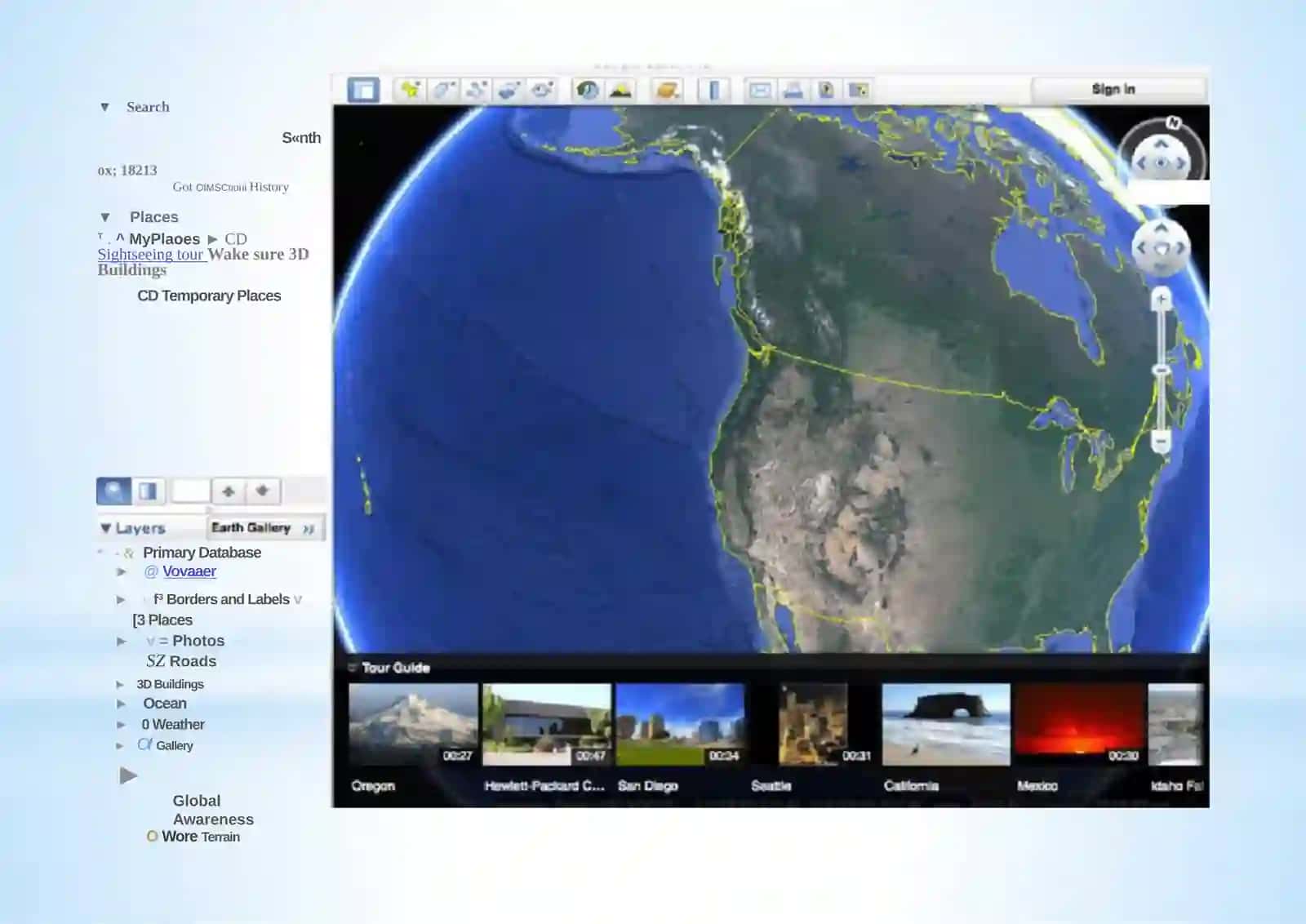Image resolution: width=1306 pixels, height=924 pixels.
Task: Open the Hewlett-Packard tour thumbnail
Action: tap(547, 724)
